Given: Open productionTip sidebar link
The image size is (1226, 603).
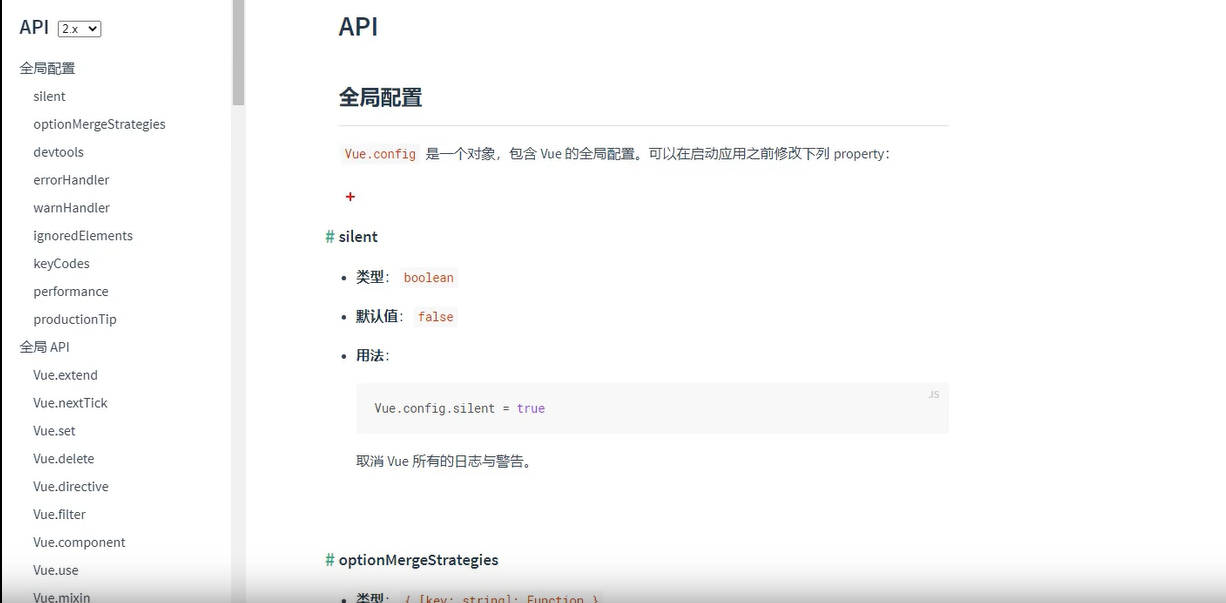Looking at the screenshot, I should 75,320.
